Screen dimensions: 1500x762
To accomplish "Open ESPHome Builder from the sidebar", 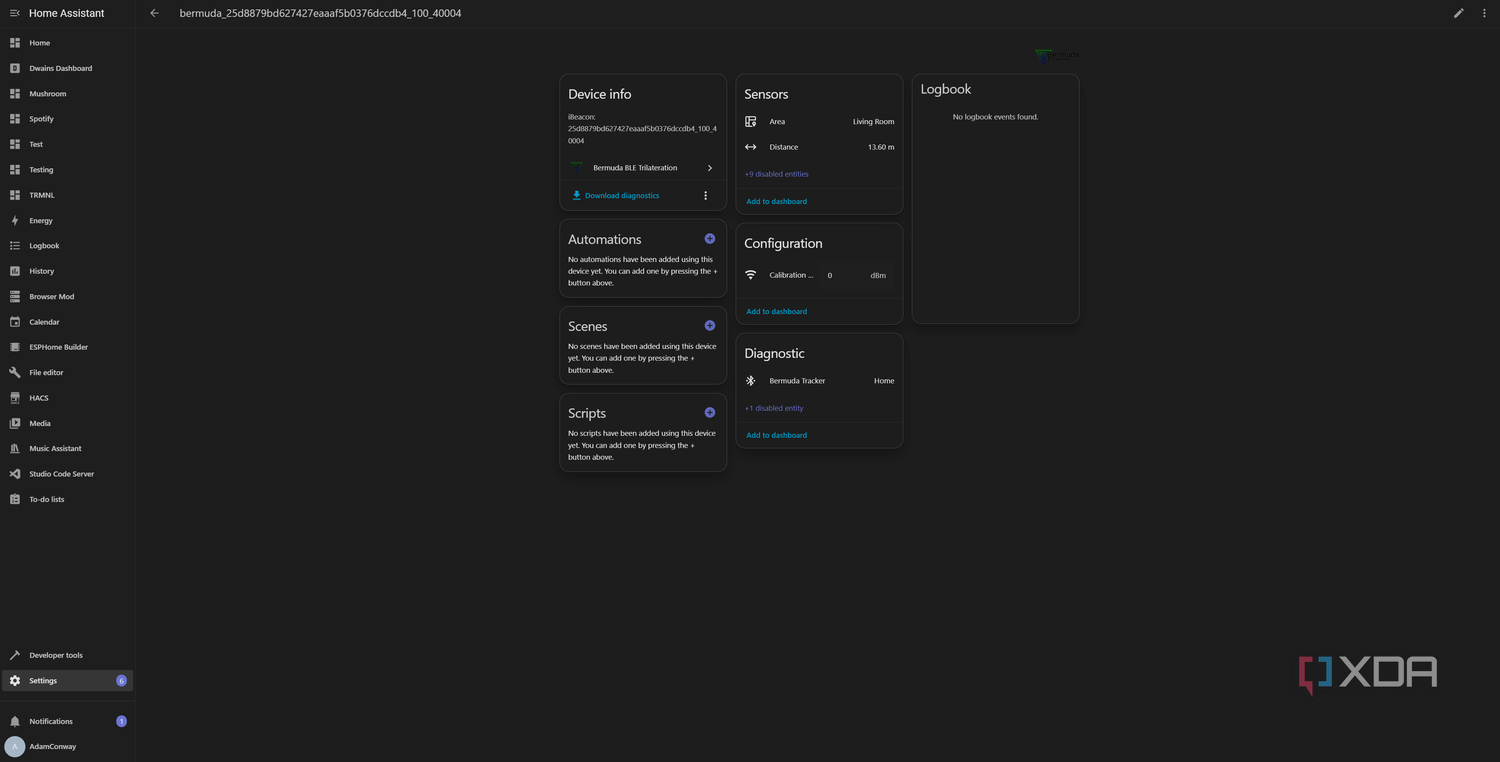I will (x=67, y=347).
